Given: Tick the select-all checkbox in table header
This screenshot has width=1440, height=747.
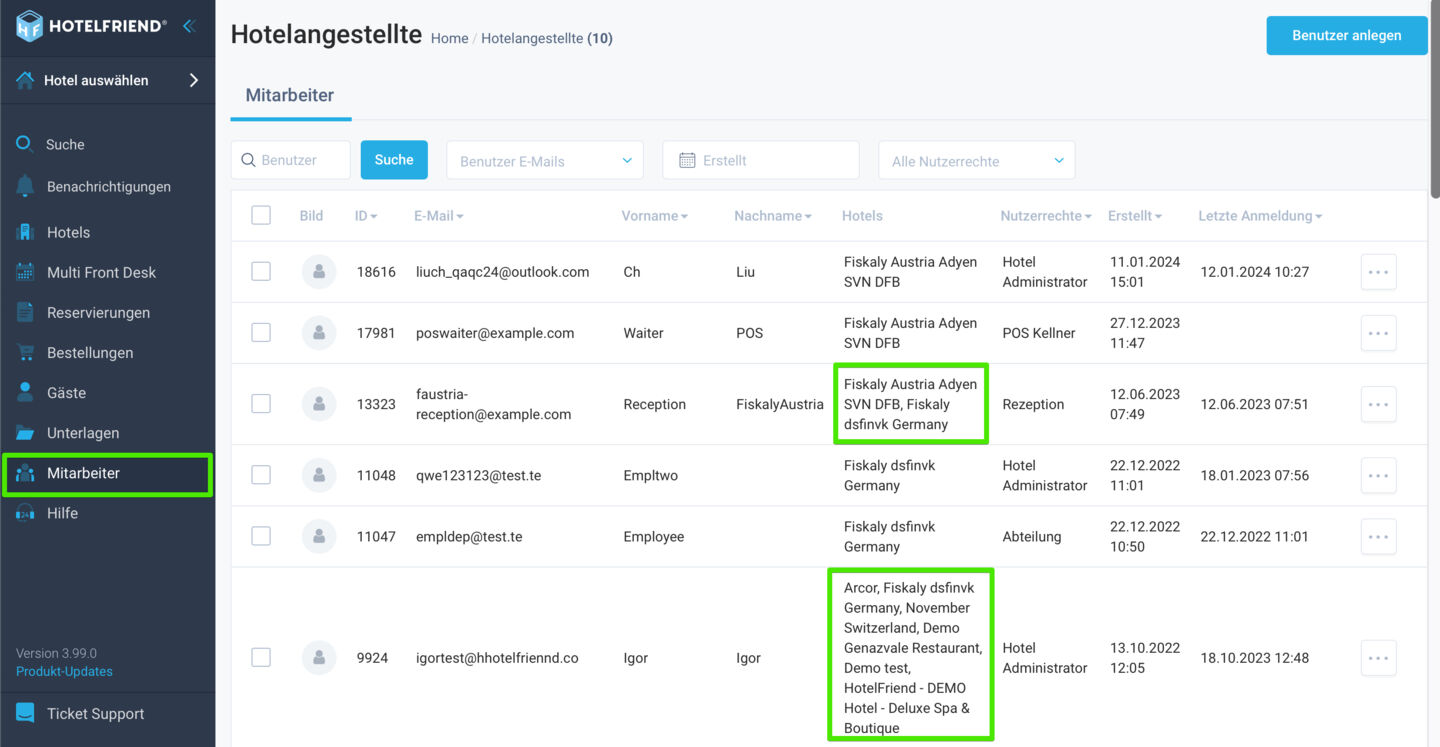Looking at the screenshot, I should 261,215.
